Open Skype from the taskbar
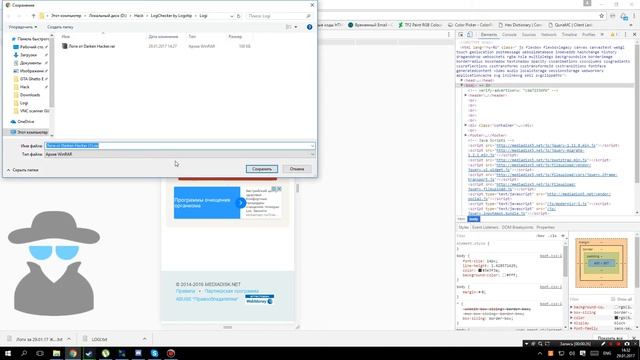The width and height of the screenshot is (640, 360). pyautogui.click(x=154, y=353)
